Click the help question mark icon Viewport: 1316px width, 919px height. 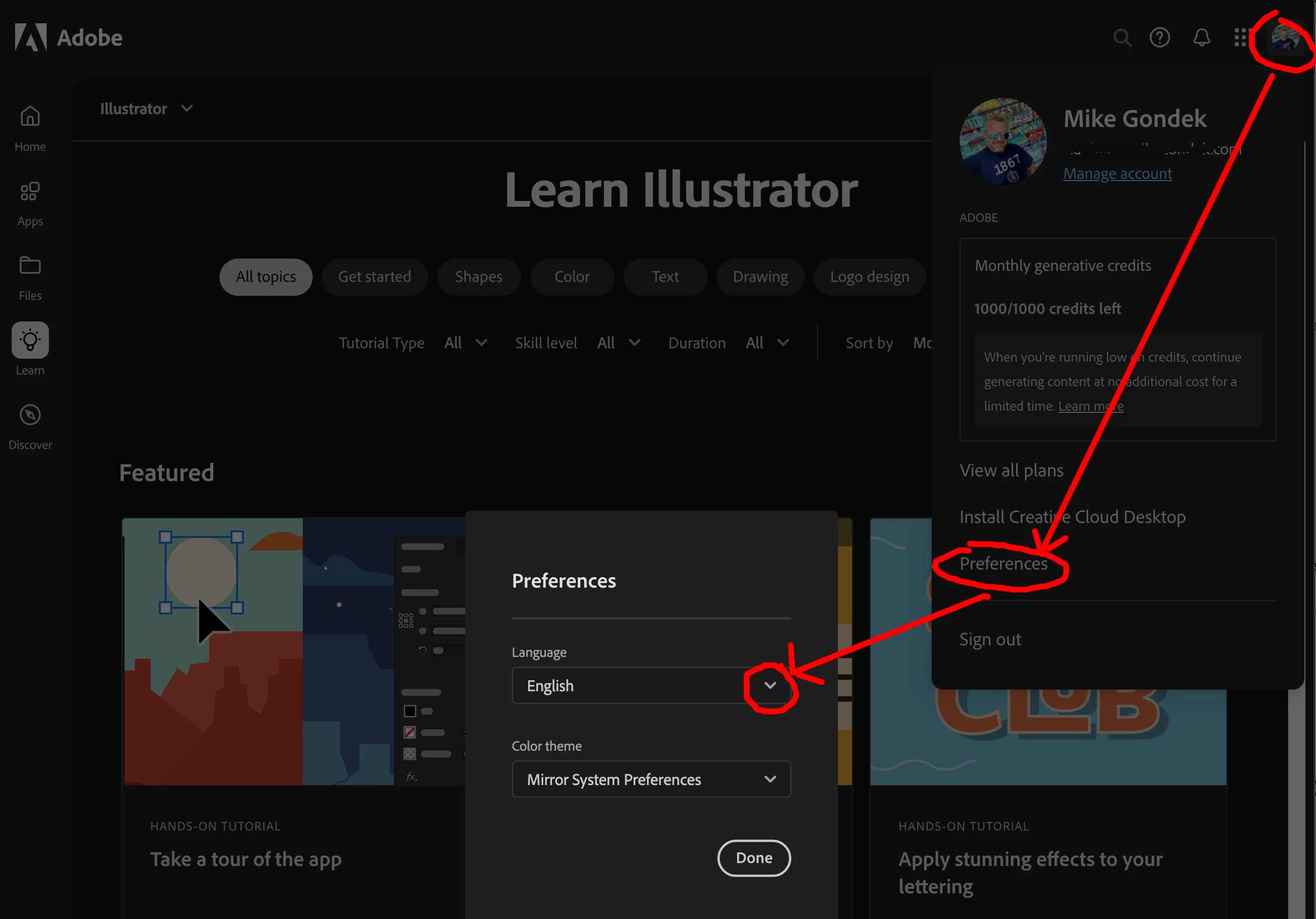1159,38
